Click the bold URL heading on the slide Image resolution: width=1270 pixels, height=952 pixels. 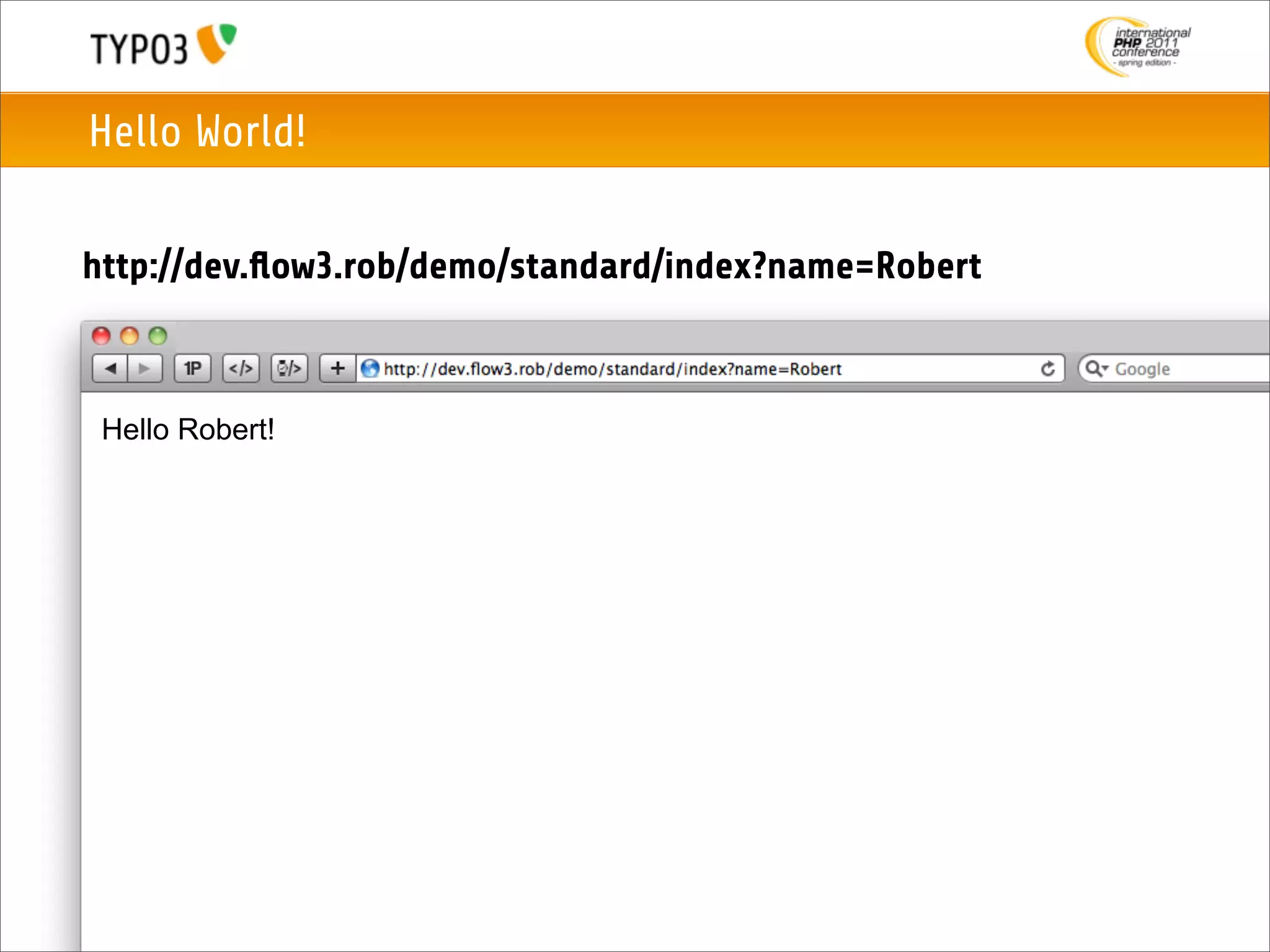[532, 266]
